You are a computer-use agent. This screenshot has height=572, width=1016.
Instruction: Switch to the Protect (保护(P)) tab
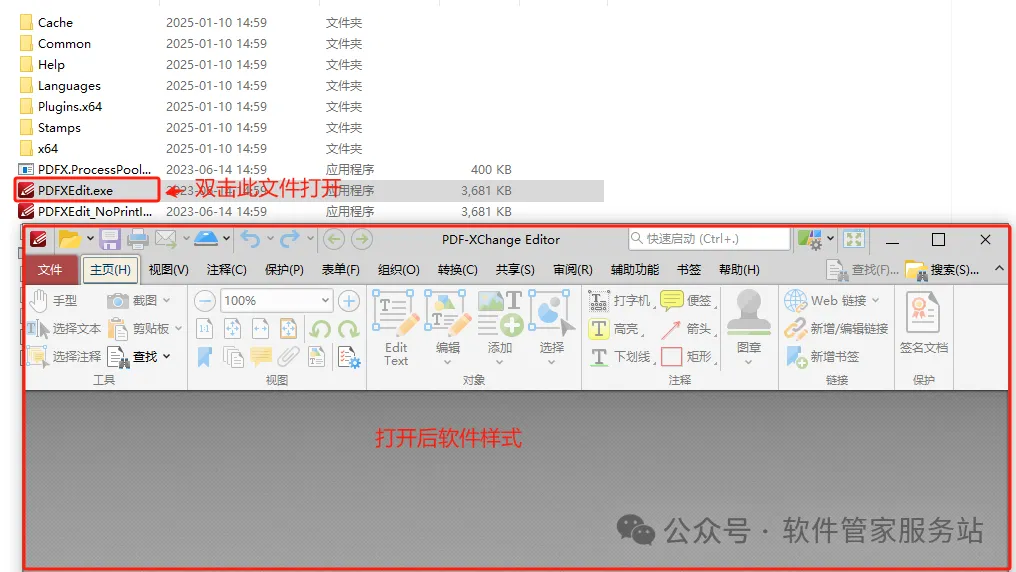[284, 269]
